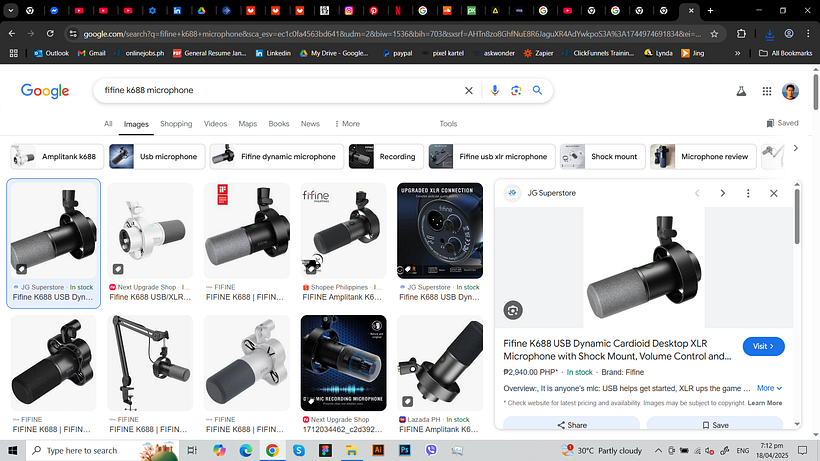The height and width of the screenshot is (461, 820).
Task: Click the search query input field
Action: tap(280, 90)
